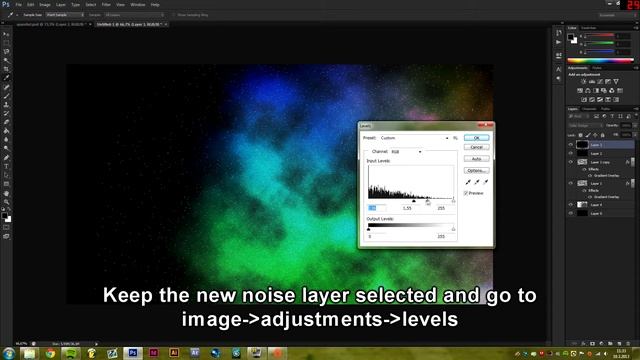Viewport: 640px width, 360px height.
Task: Toggle visibility of Layer 1
Action: (x=571, y=183)
